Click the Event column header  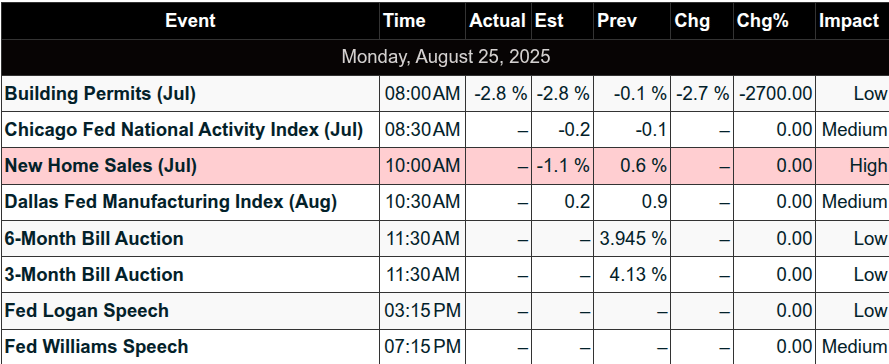[190, 20]
